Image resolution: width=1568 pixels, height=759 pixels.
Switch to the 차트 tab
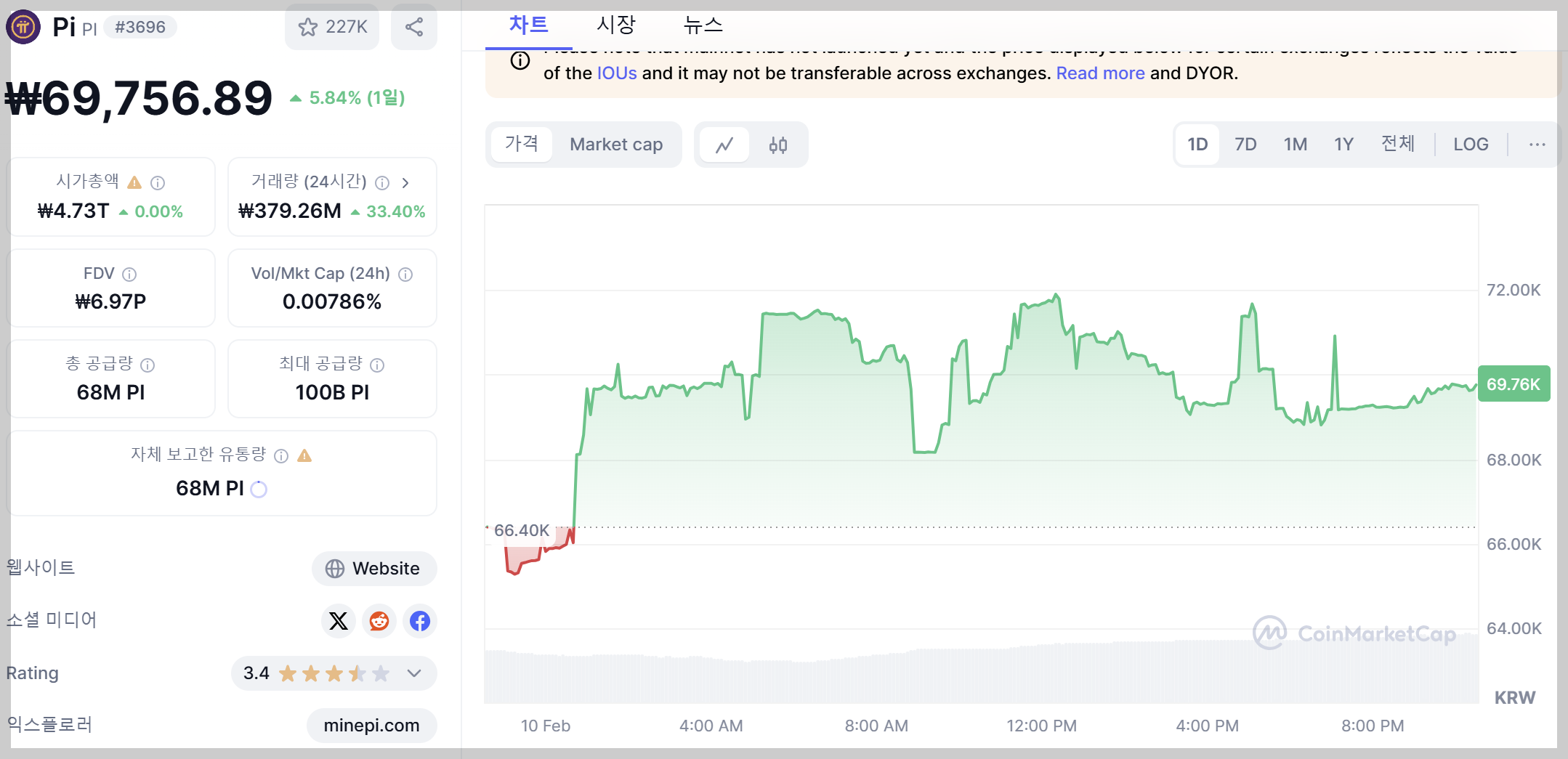[529, 25]
